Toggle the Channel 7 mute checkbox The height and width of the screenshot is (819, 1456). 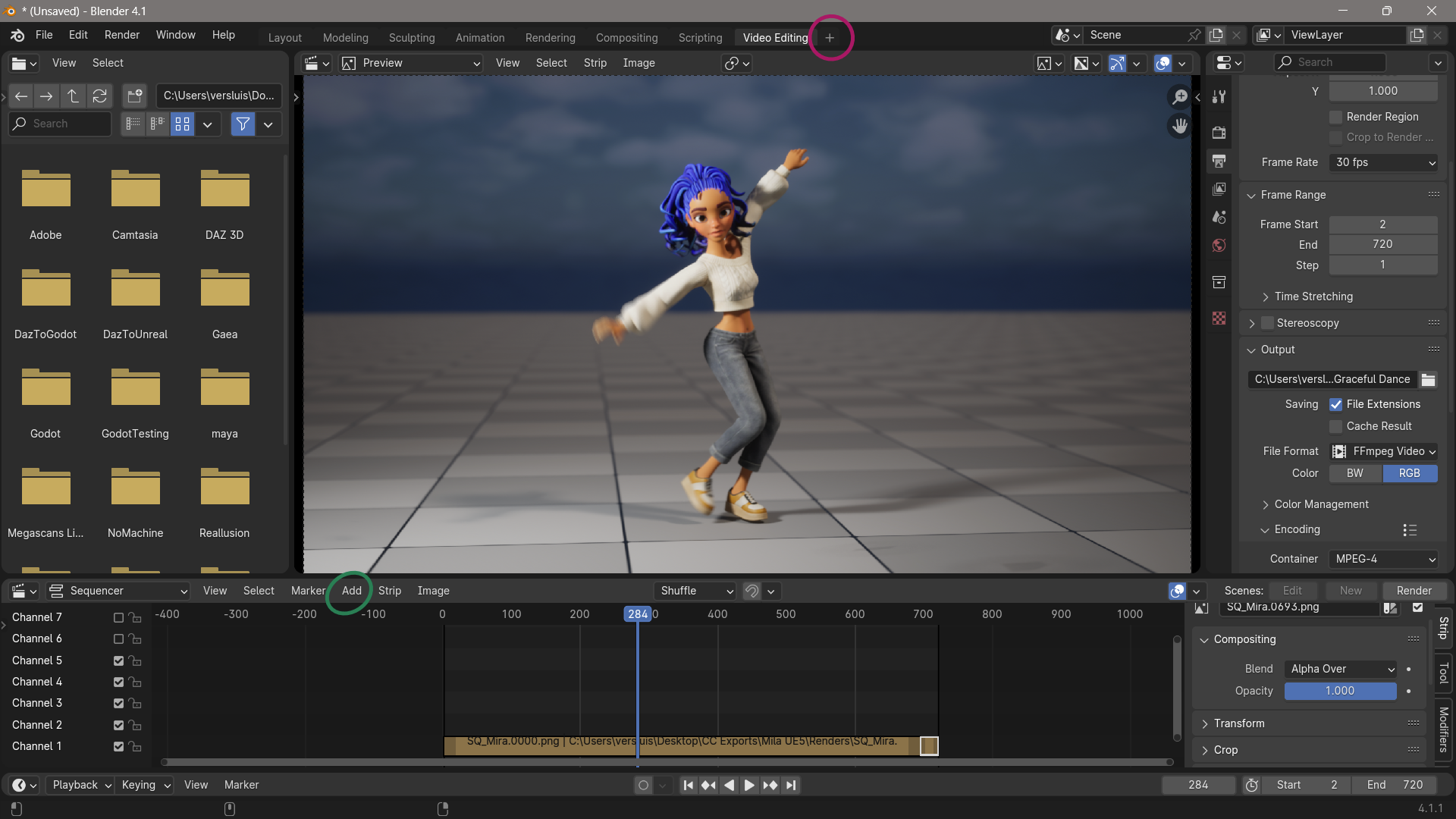(x=118, y=617)
